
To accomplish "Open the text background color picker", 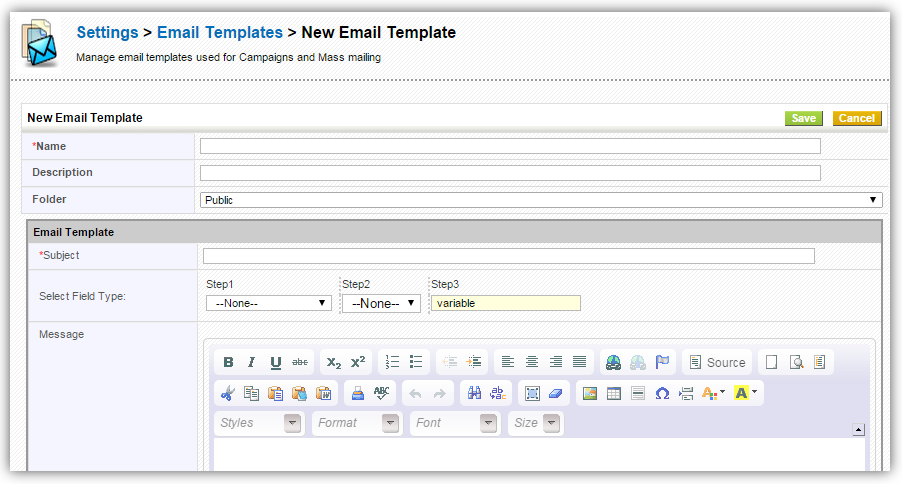I will pyautogui.click(x=746, y=393).
